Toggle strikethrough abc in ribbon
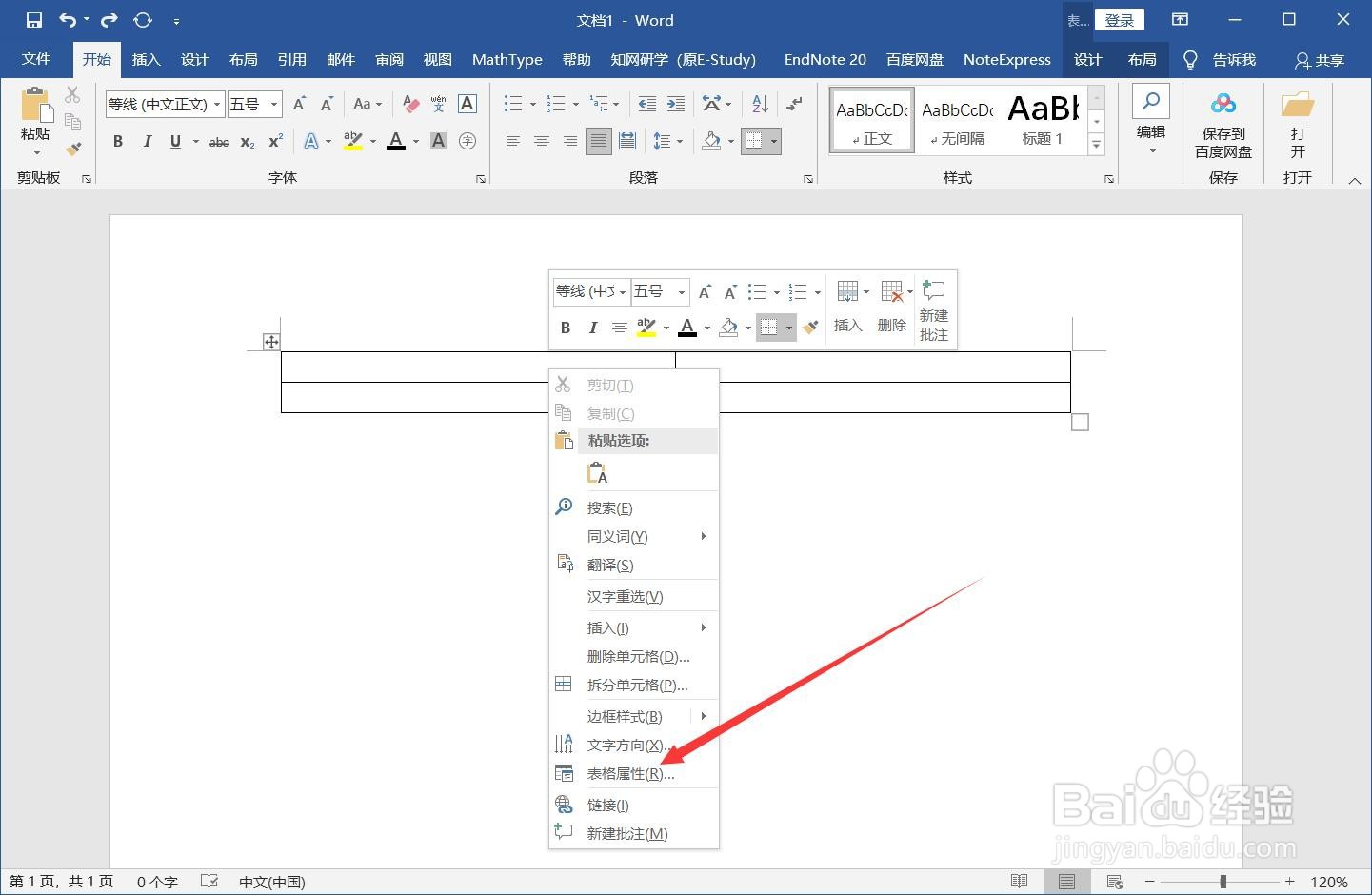 (x=219, y=142)
